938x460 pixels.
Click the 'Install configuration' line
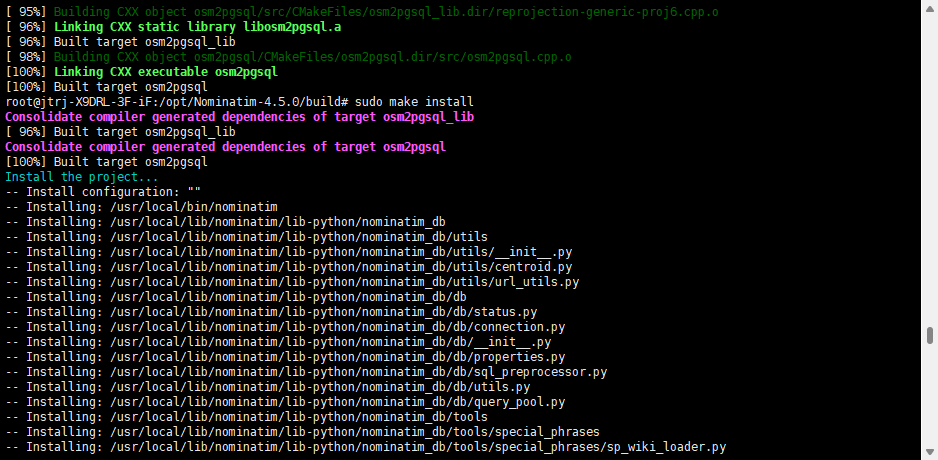tap(103, 192)
